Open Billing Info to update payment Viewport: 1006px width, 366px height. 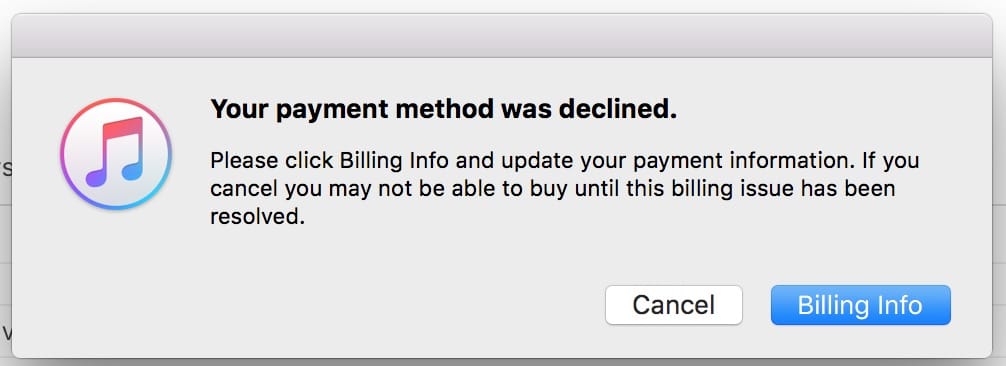(x=860, y=305)
